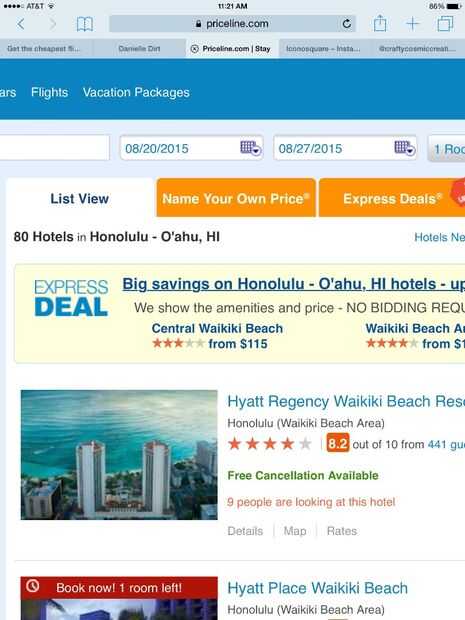
Task: Reload the priceline.com page
Action: (347, 24)
